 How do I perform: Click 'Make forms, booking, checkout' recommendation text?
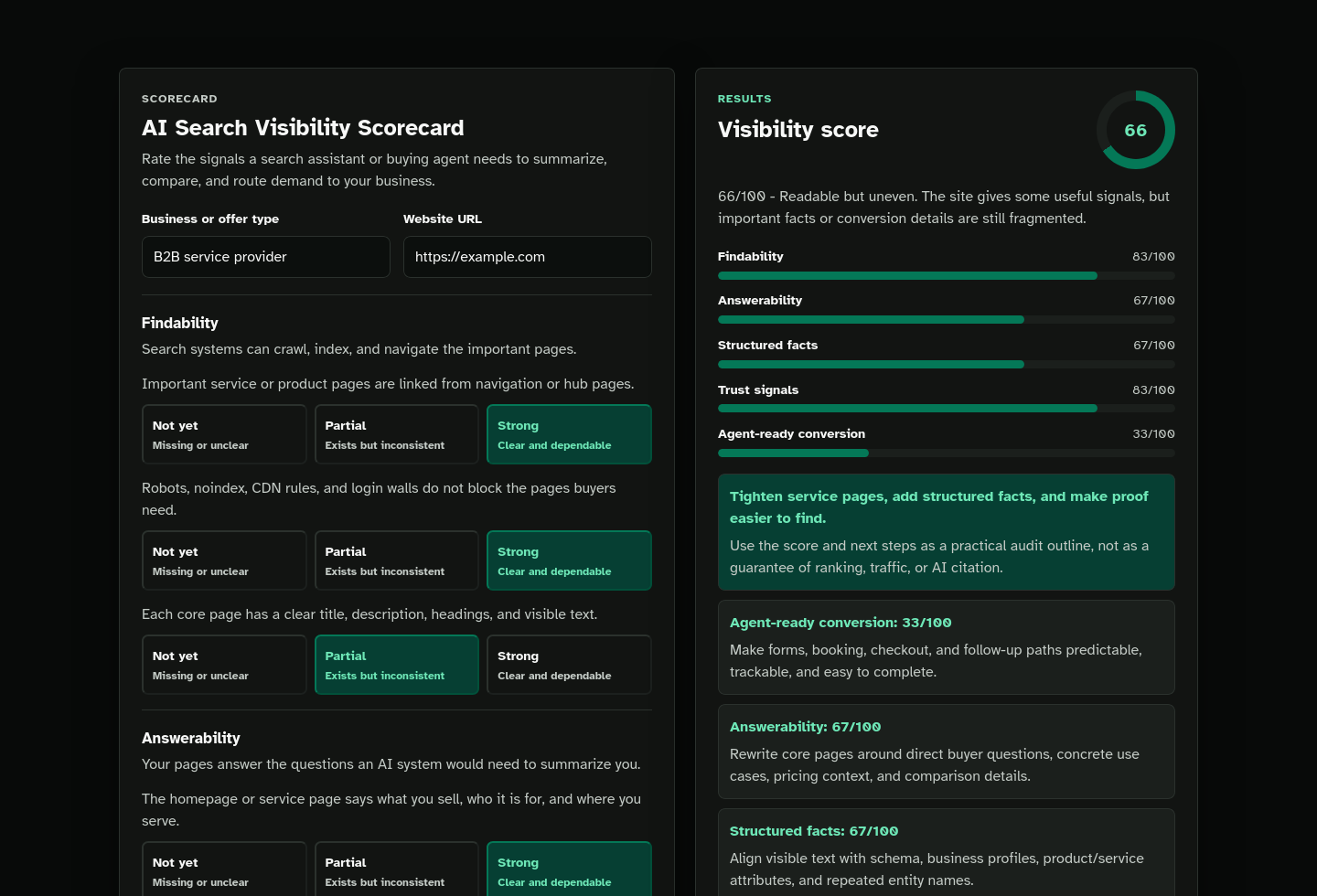click(937, 661)
